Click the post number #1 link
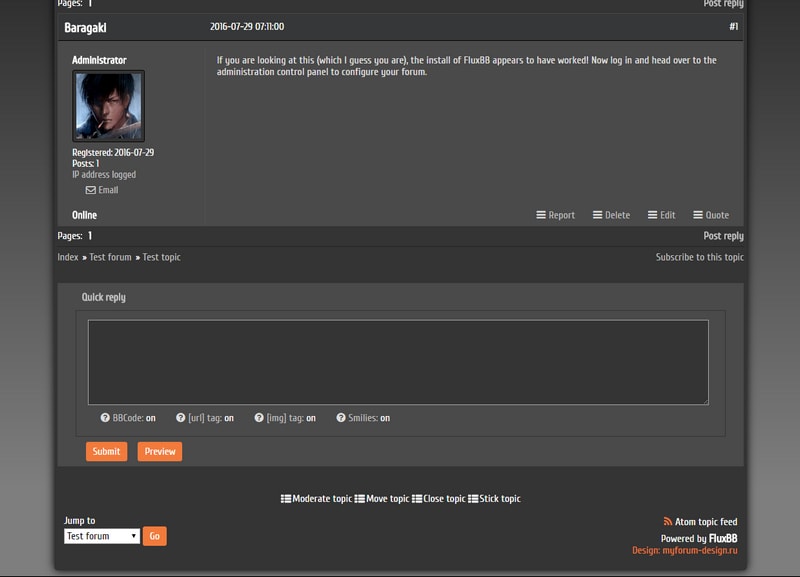800x577 pixels. pyautogui.click(x=734, y=27)
